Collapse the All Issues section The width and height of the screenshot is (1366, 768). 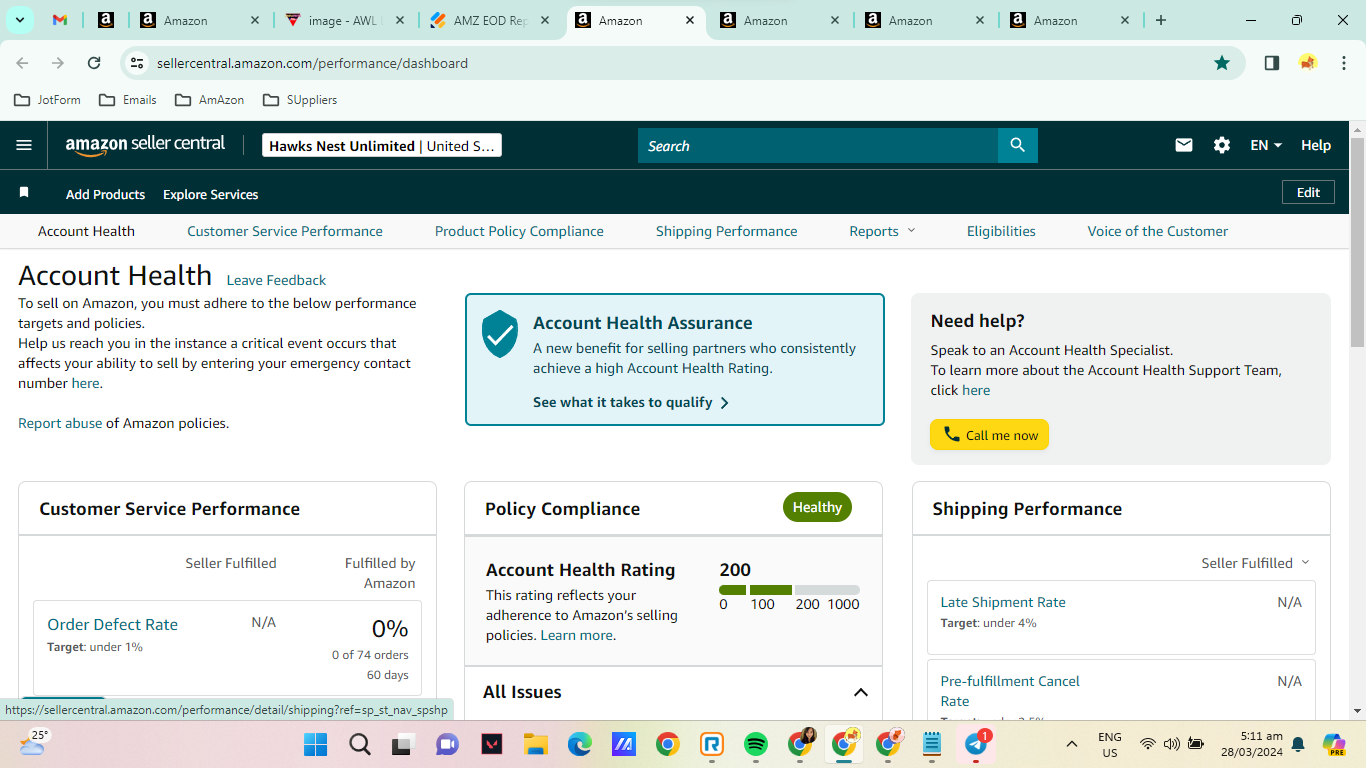coord(860,692)
